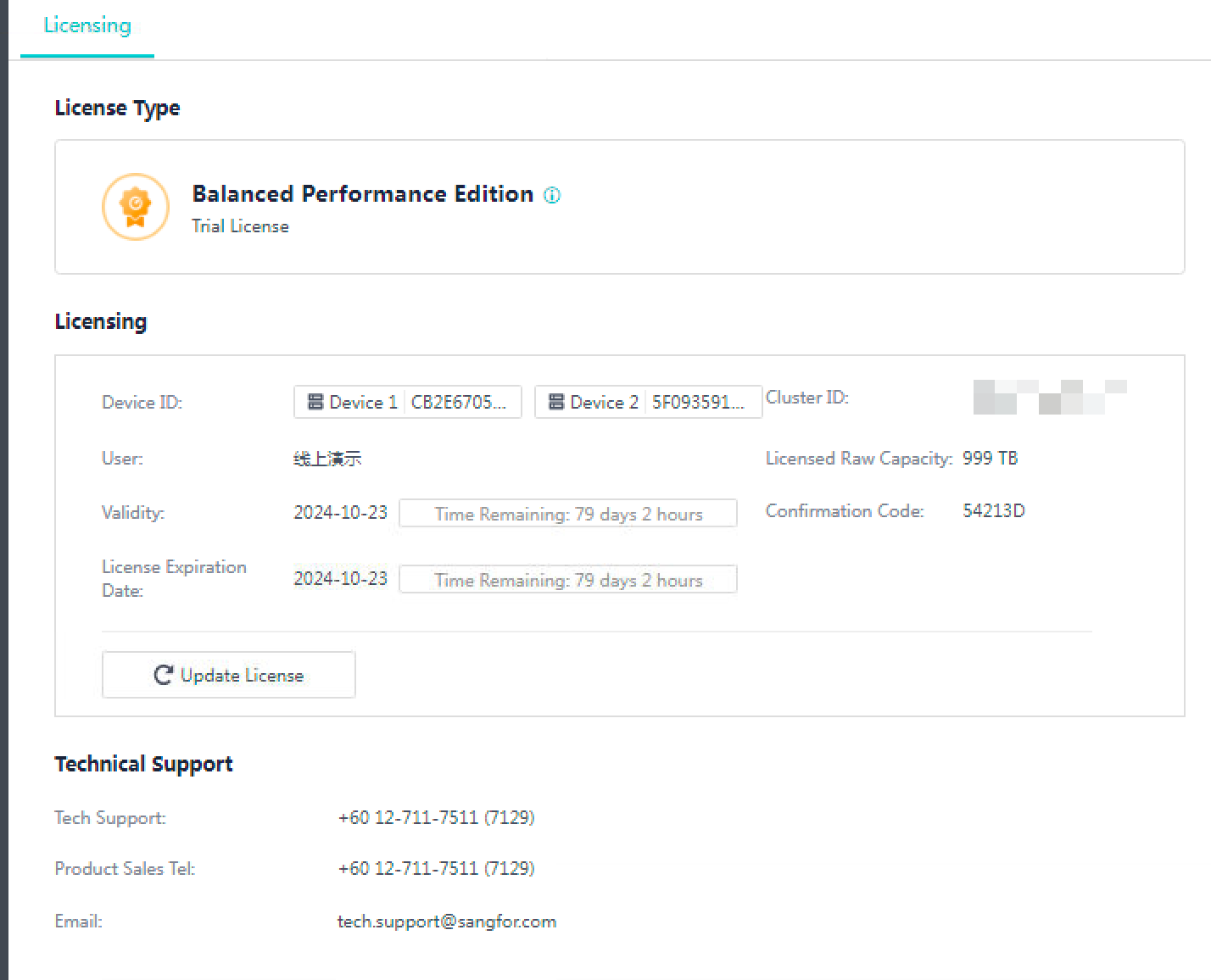Click the Product Sales Tel phone number
The width and height of the screenshot is (1211, 980).
(436, 869)
